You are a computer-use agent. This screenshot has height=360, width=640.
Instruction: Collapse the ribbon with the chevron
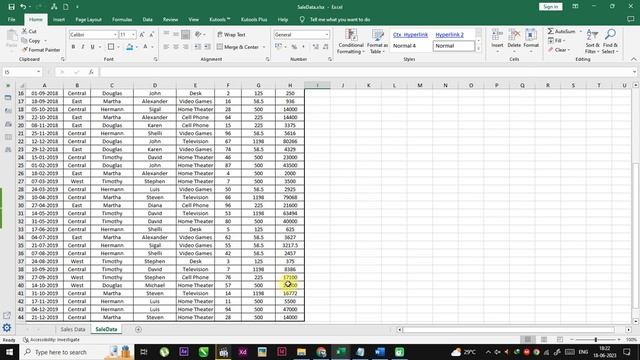(633, 59)
